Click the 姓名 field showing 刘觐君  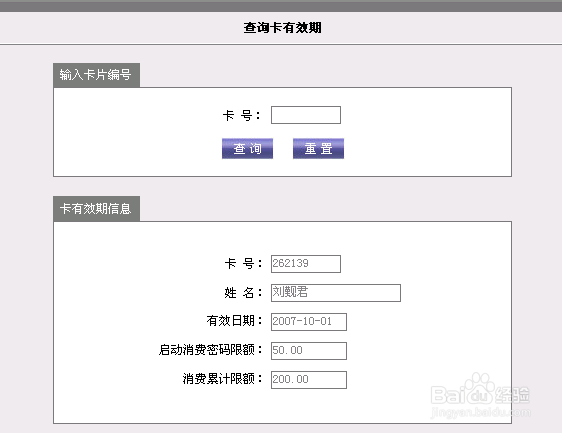[336, 293]
